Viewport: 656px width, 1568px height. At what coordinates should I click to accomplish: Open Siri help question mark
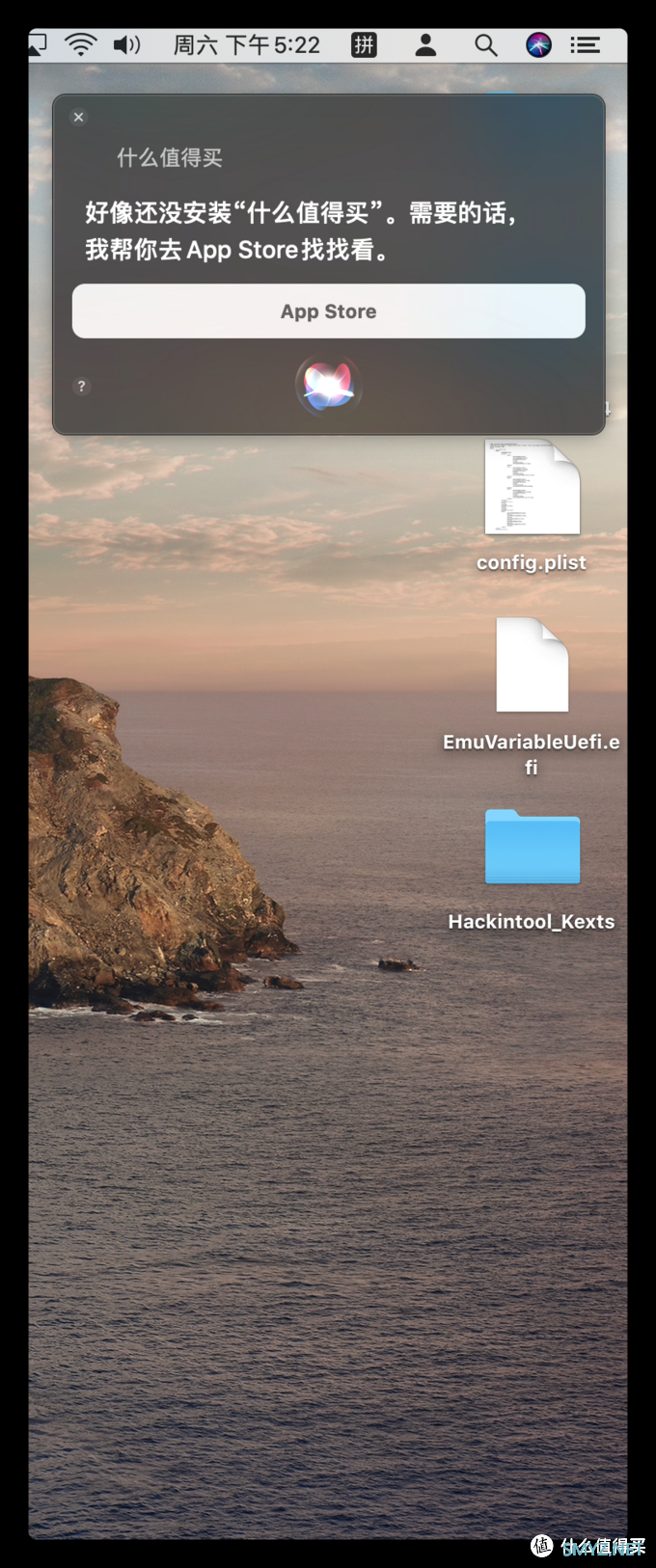pos(81,386)
